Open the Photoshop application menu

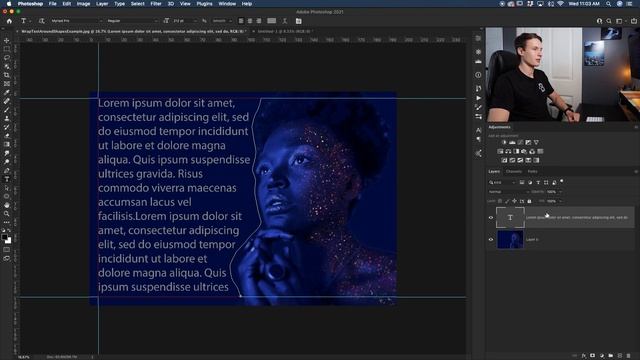point(30,4)
